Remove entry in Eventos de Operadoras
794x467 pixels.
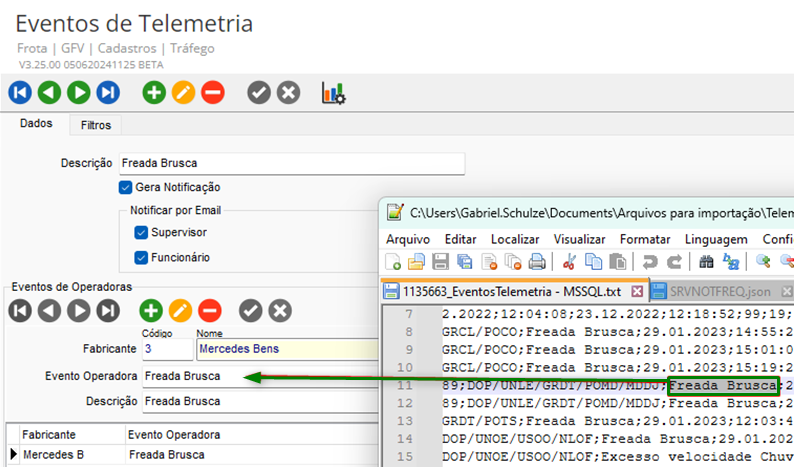210,310
